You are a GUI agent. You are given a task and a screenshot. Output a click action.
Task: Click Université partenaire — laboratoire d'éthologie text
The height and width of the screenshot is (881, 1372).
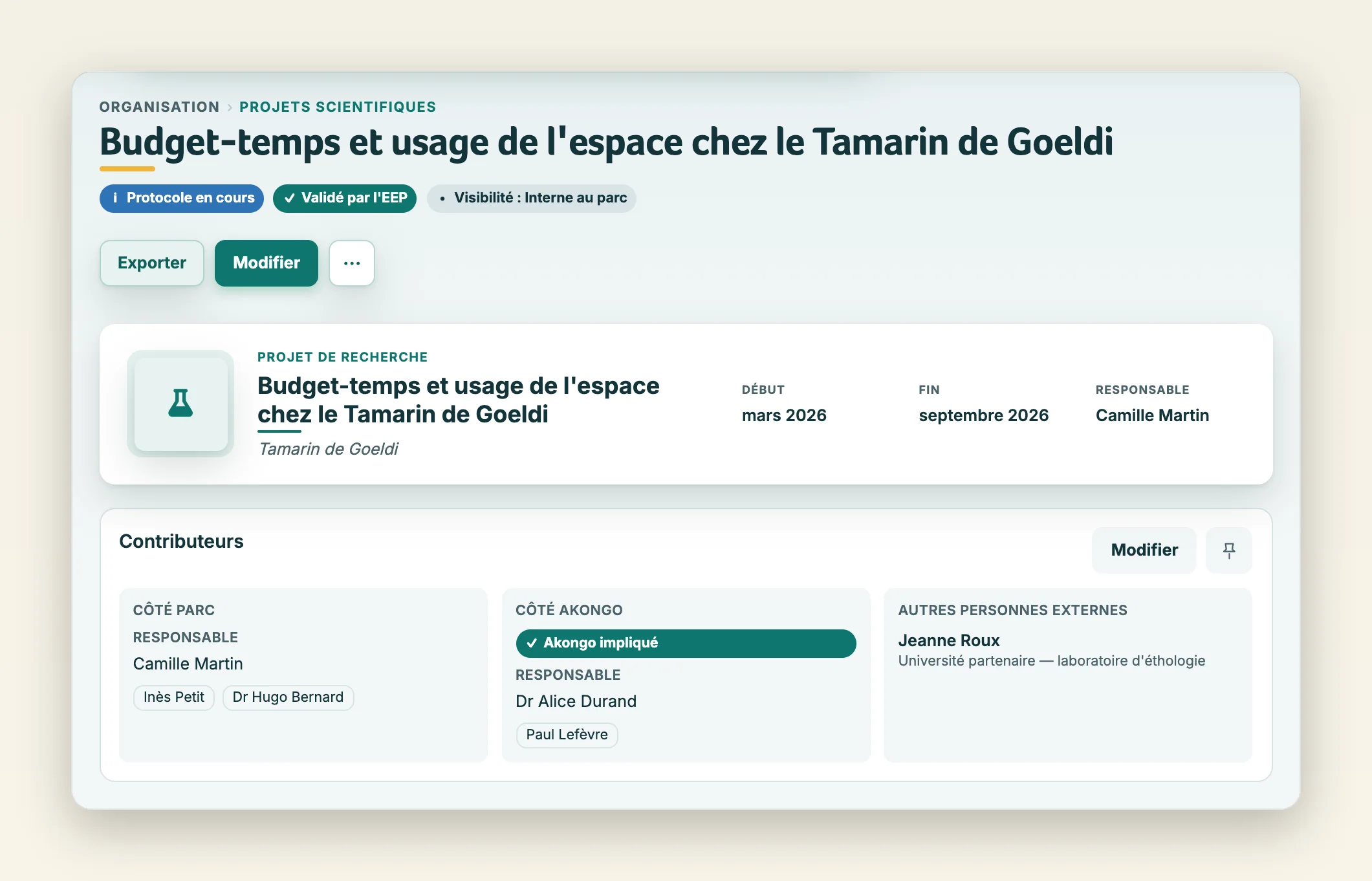point(1052,661)
